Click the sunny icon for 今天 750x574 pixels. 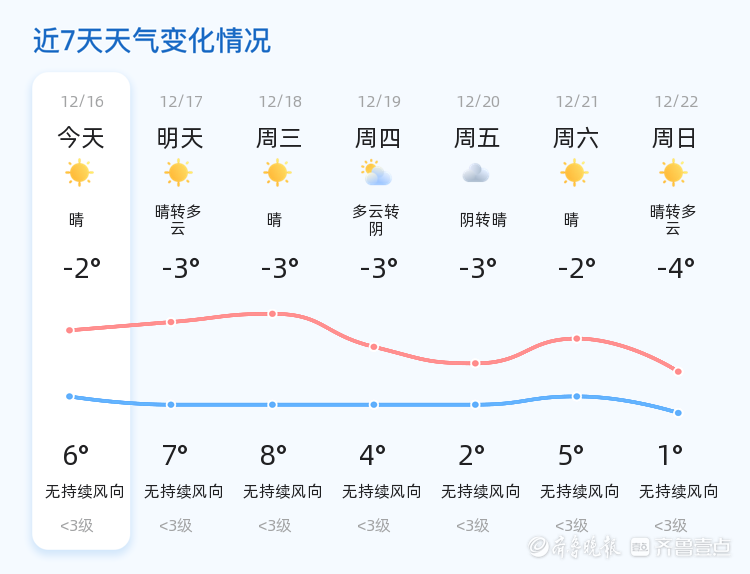[79, 173]
